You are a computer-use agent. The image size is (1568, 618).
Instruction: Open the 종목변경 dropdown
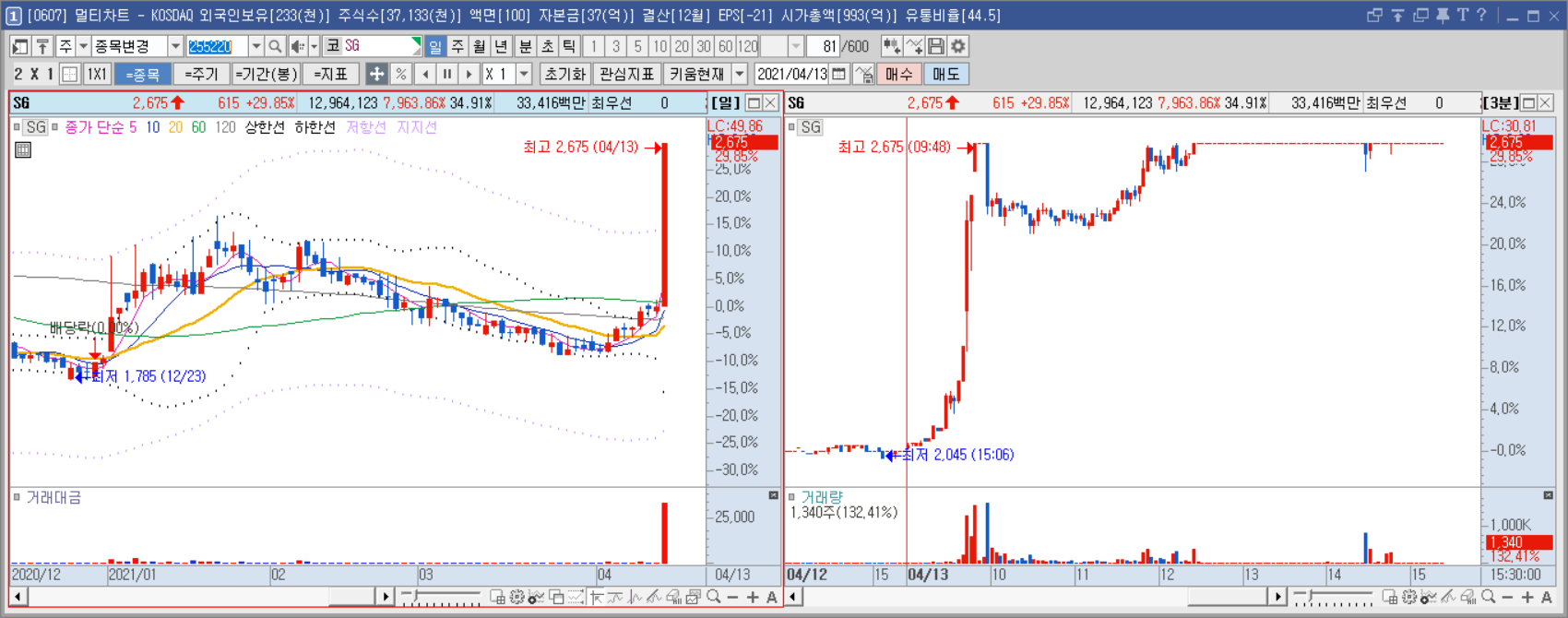175,46
